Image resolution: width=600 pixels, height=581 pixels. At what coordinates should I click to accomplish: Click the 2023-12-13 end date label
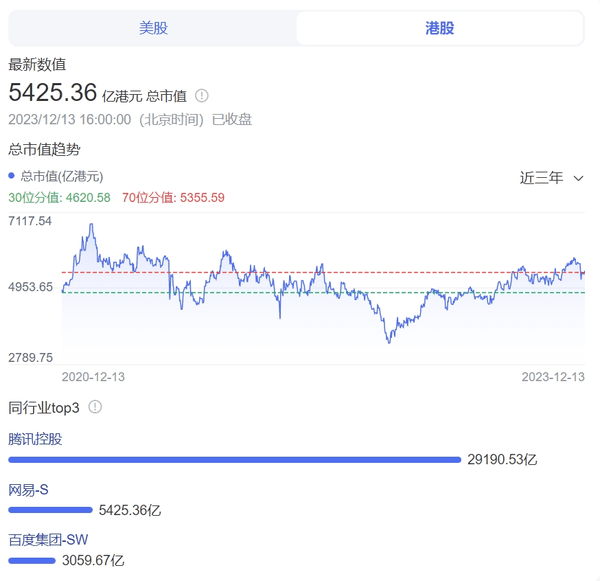click(553, 377)
